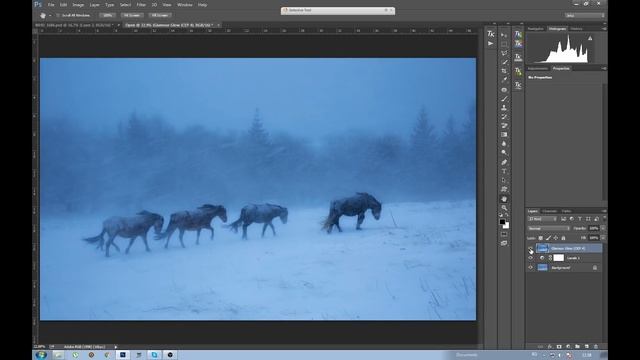The width and height of the screenshot is (640, 360).
Task: Select the Magic Wand tool
Action: pyautogui.click(x=504, y=62)
